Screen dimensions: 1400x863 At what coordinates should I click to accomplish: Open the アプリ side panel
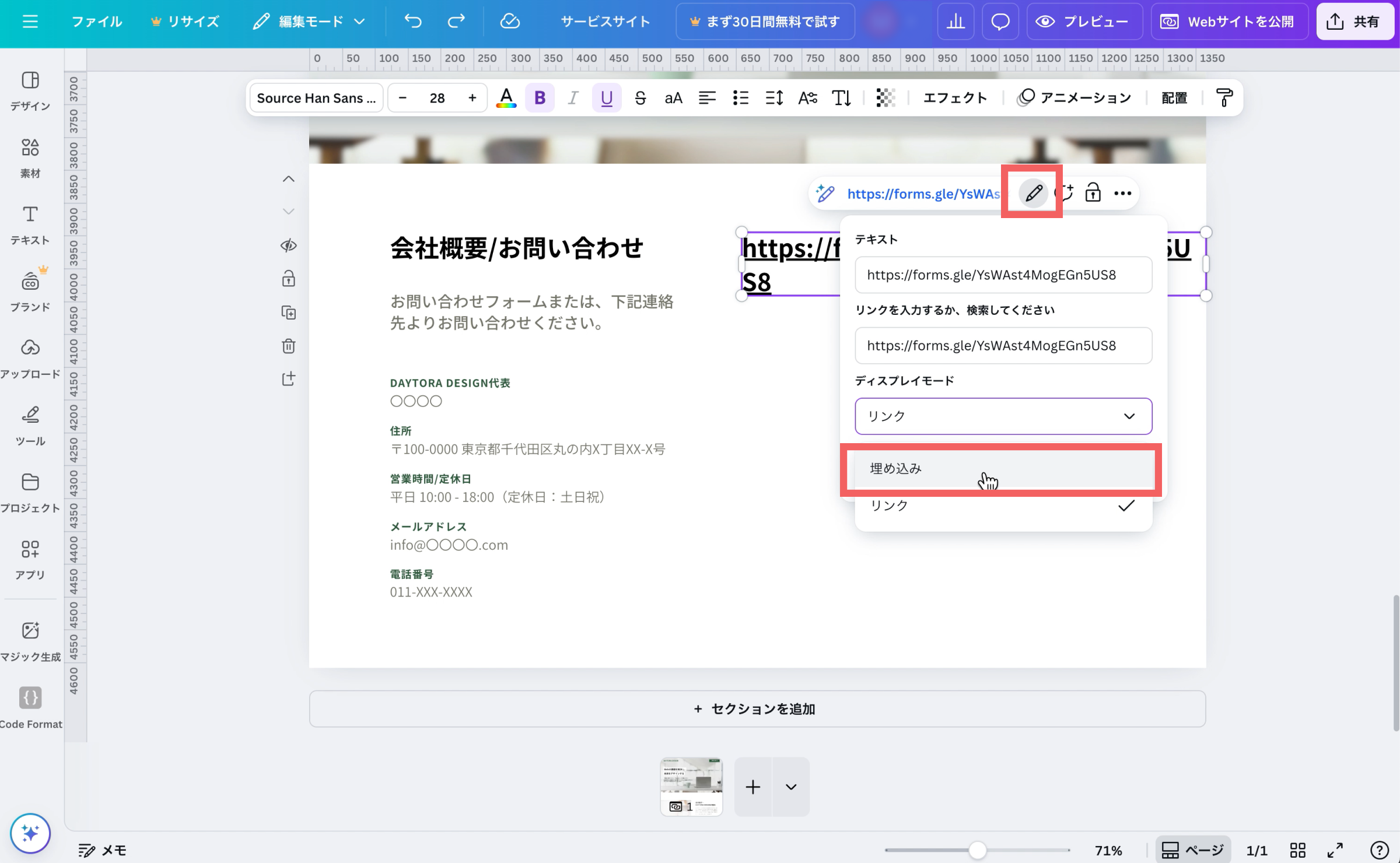coord(30,560)
